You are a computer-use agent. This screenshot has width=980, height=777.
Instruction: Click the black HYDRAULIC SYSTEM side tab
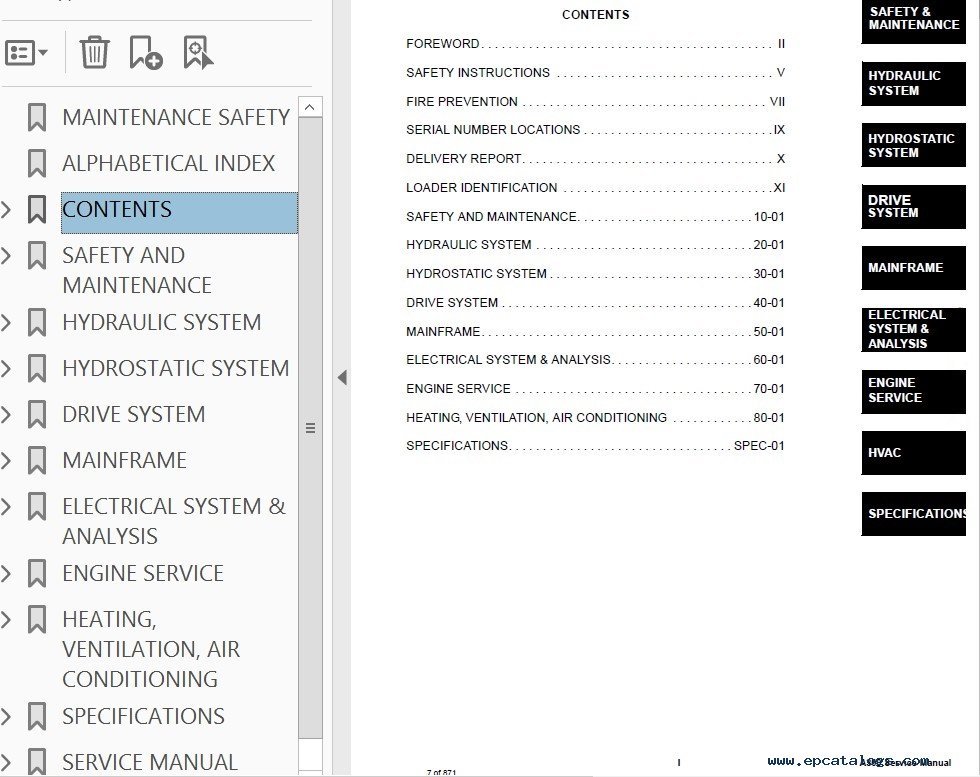[x=913, y=83]
